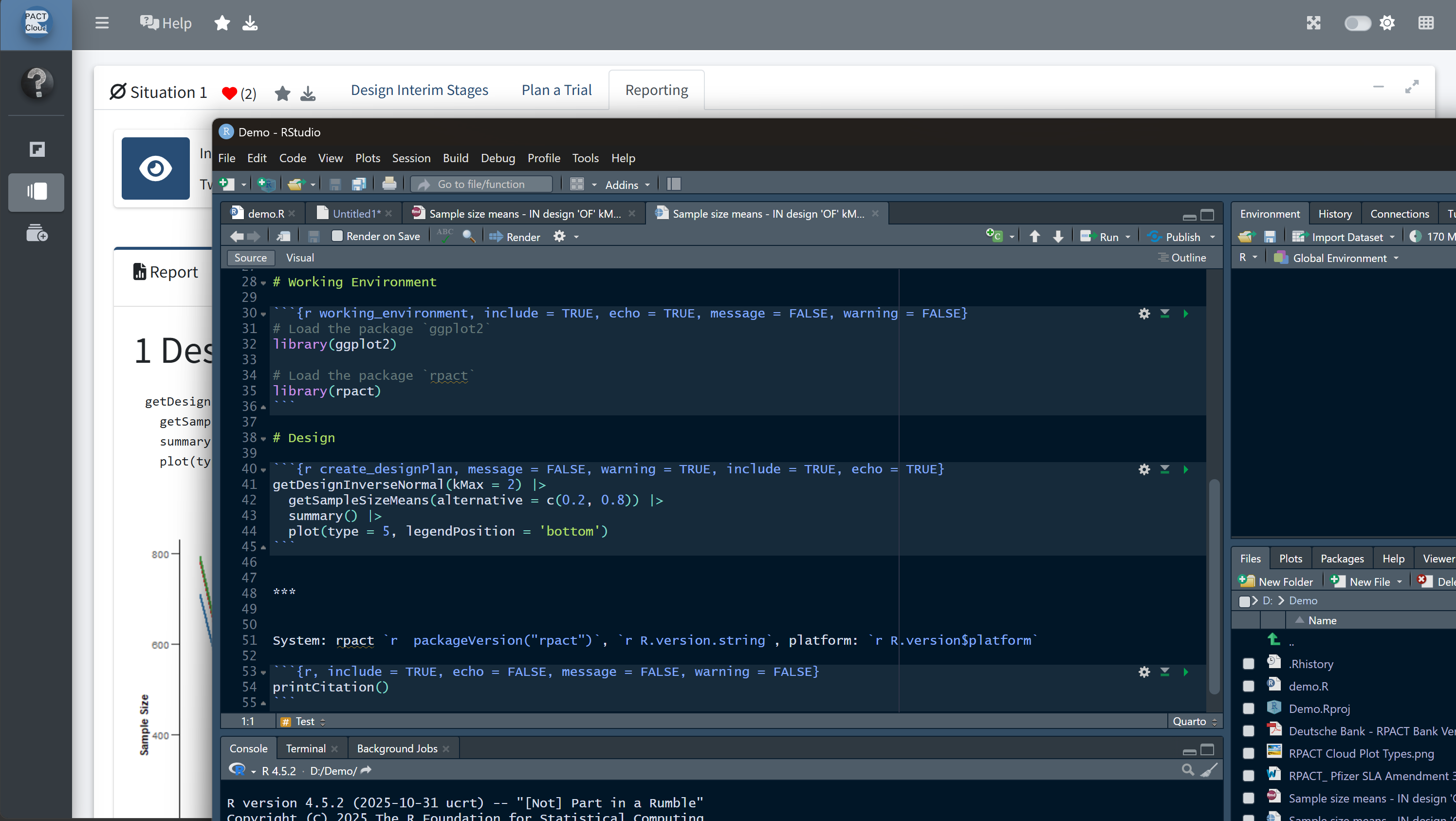Open the Global Environment dropdown

tap(1337, 258)
